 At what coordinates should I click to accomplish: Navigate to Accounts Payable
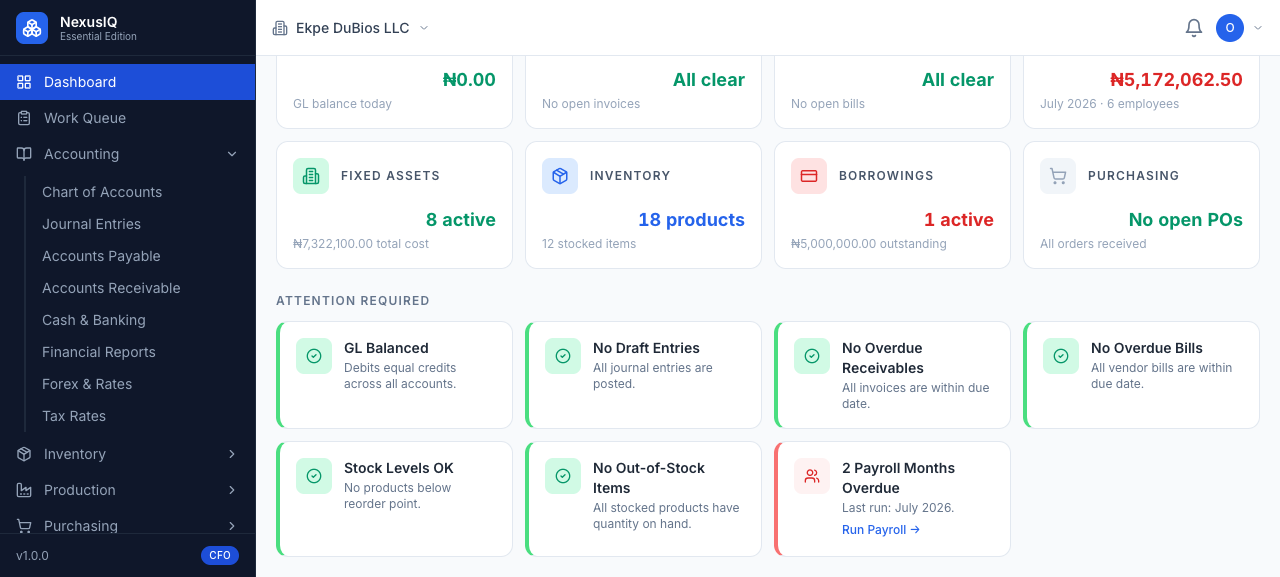coord(101,256)
